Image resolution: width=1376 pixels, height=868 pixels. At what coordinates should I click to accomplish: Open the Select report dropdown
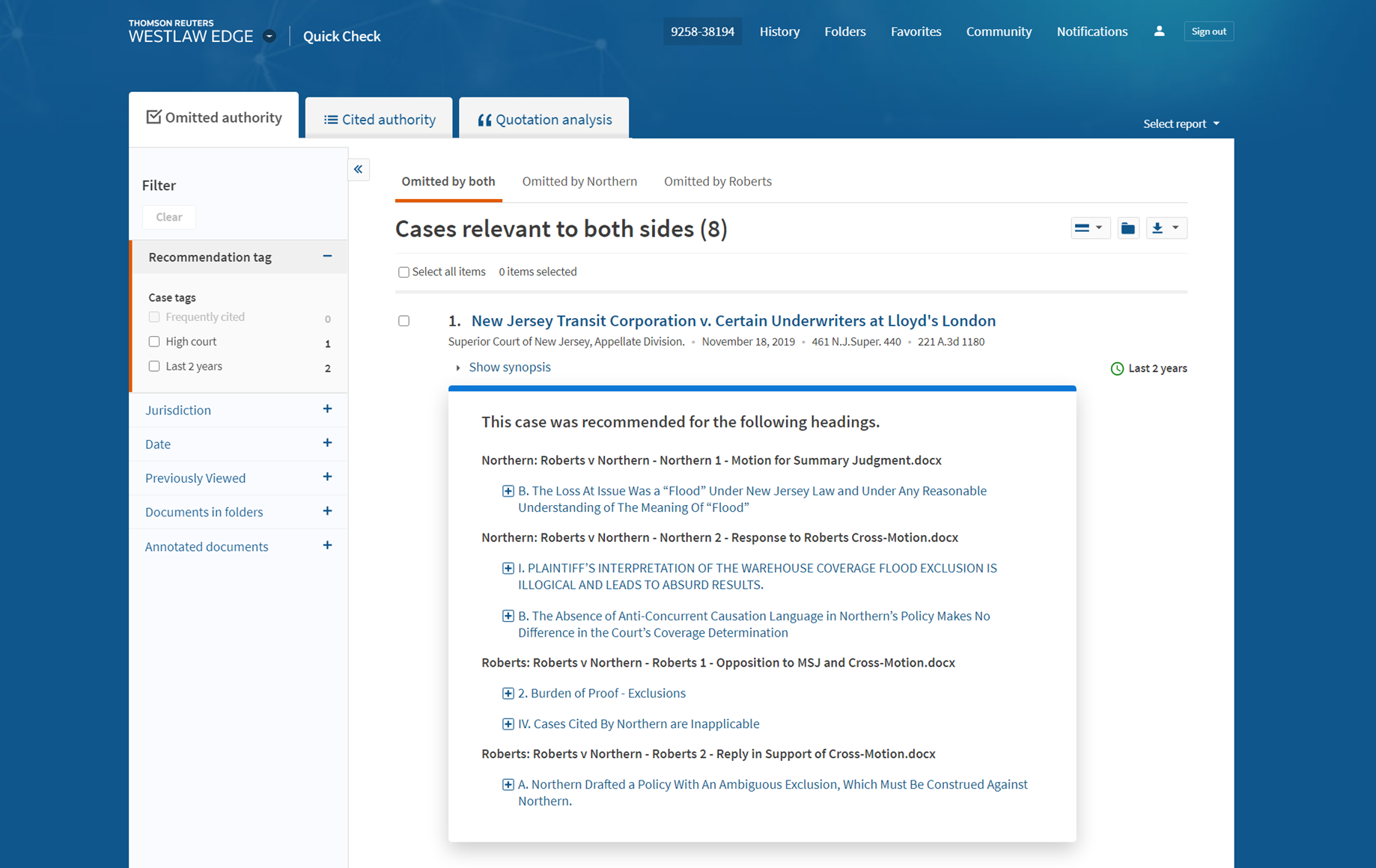[x=1181, y=124]
